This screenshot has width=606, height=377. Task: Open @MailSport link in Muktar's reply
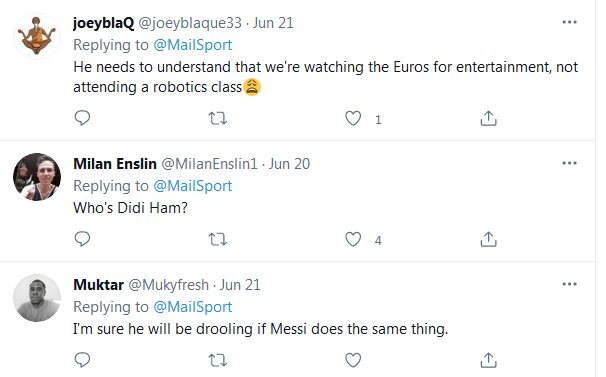tap(193, 307)
